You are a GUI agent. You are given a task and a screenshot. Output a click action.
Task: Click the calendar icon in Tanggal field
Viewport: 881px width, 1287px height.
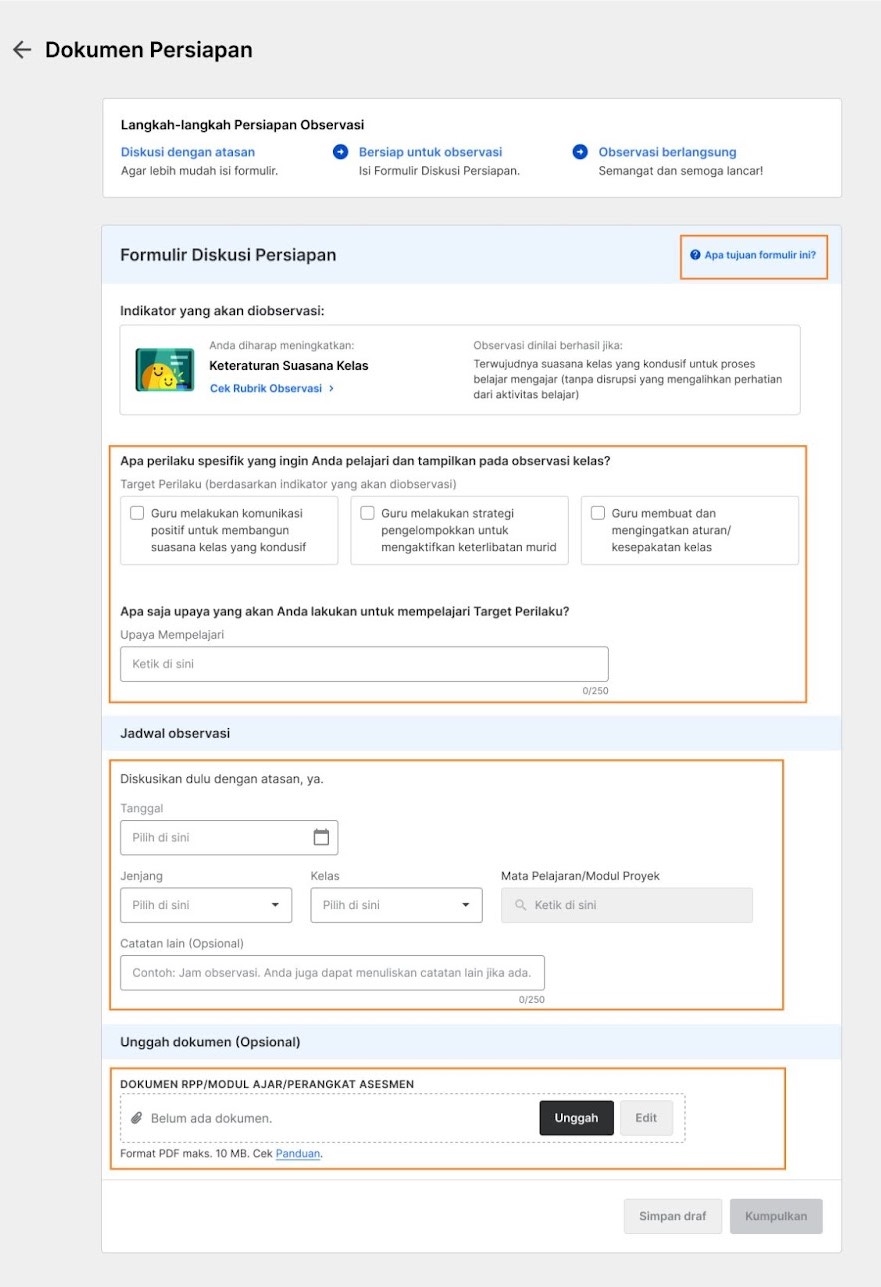coord(321,838)
